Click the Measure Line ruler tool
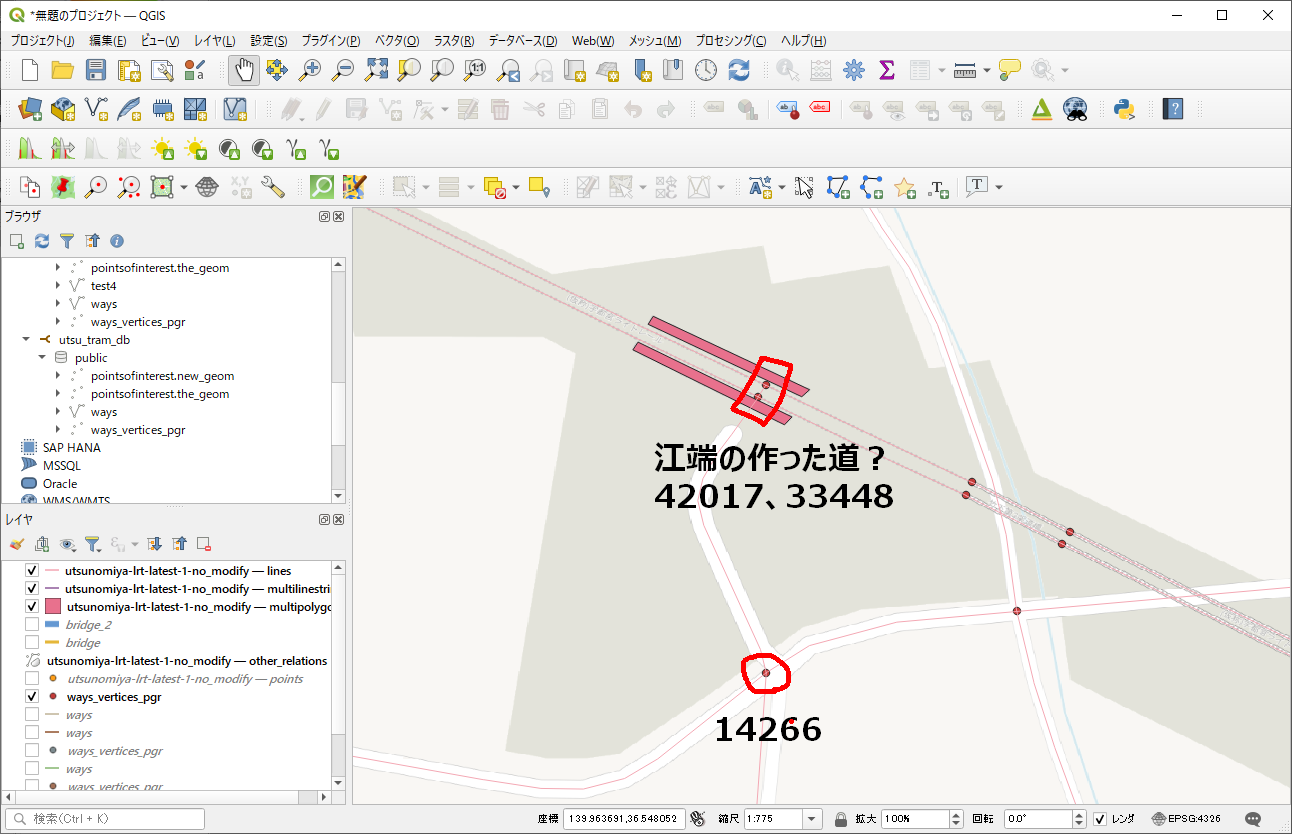The height and width of the screenshot is (834, 1292). pos(965,70)
